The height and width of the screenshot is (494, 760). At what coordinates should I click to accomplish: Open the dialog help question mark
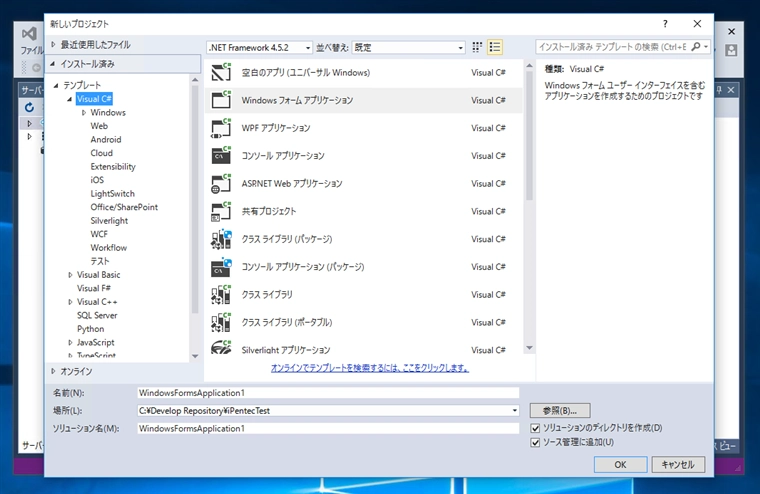coord(665,24)
